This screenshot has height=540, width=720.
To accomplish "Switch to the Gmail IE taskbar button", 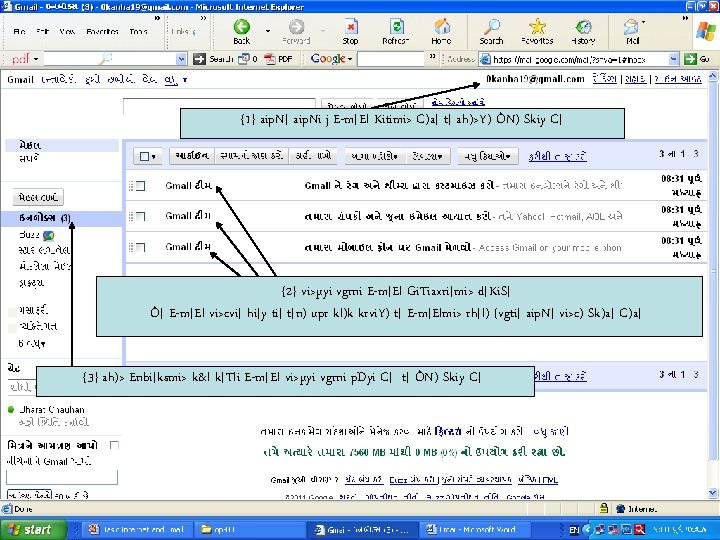I will tap(363, 529).
